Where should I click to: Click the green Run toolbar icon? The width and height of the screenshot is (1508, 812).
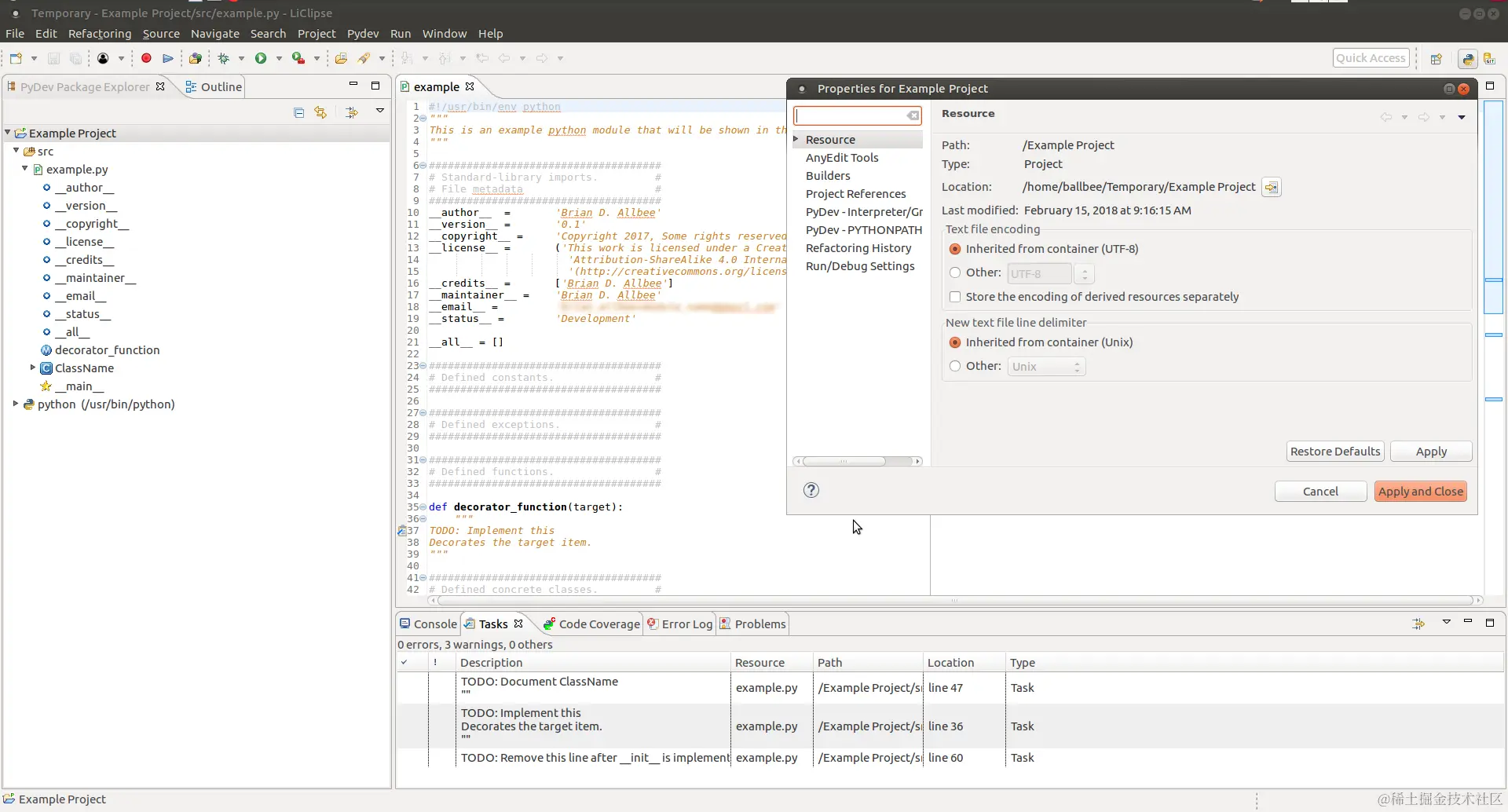[x=261, y=58]
